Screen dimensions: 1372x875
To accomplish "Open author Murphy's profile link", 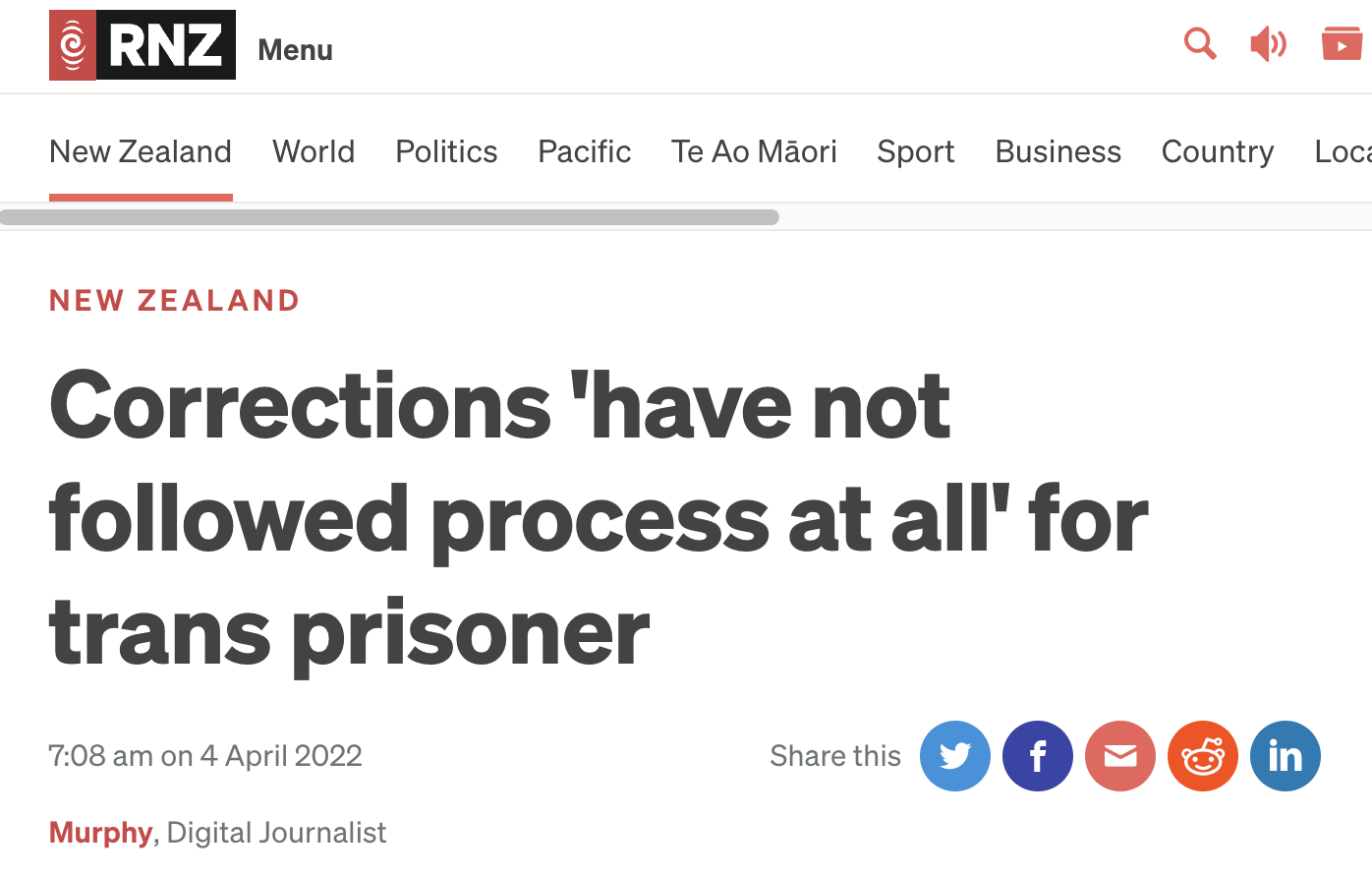I will (x=101, y=833).
